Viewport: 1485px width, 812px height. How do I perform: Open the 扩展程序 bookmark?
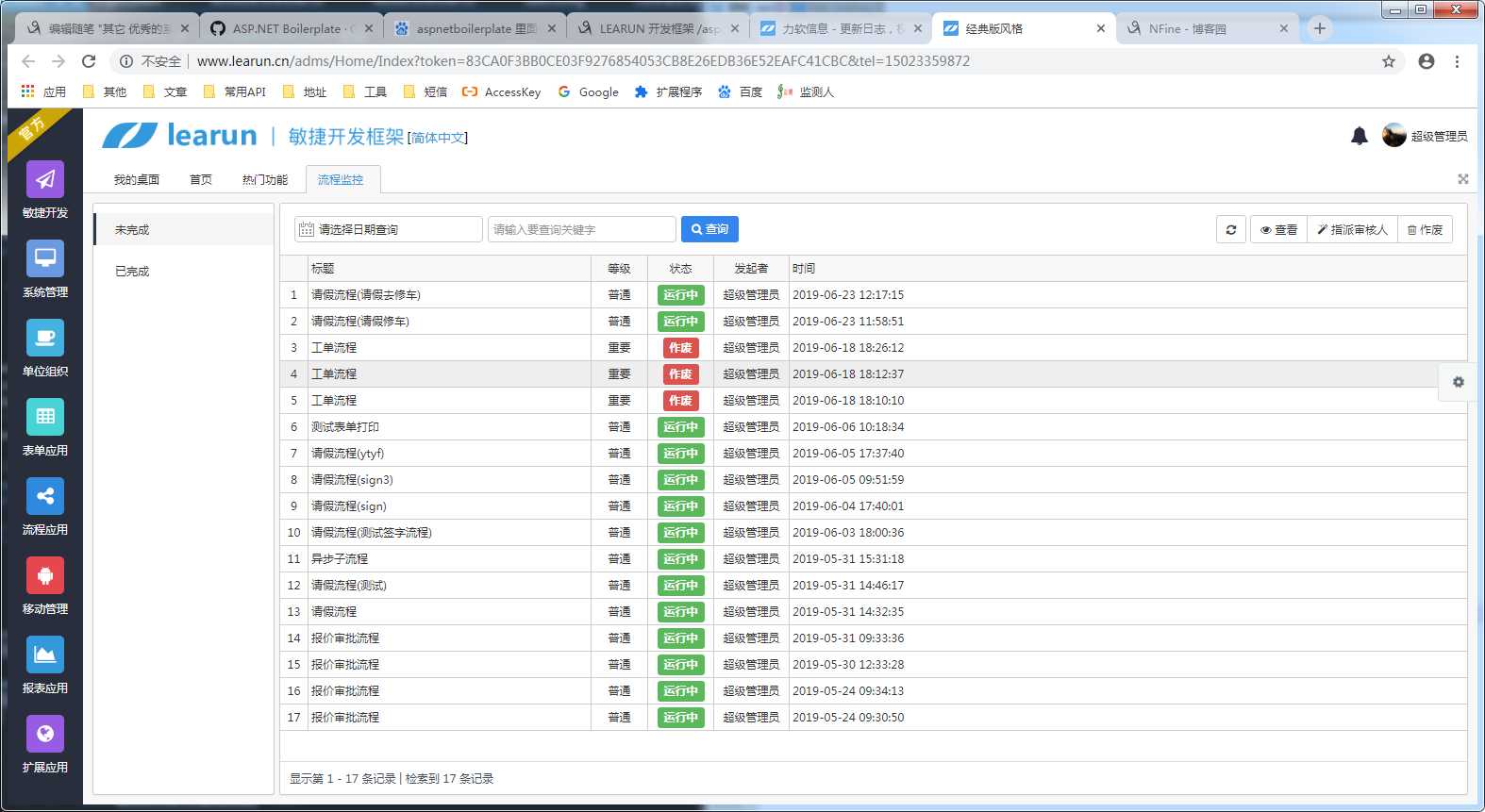pyautogui.click(x=668, y=91)
